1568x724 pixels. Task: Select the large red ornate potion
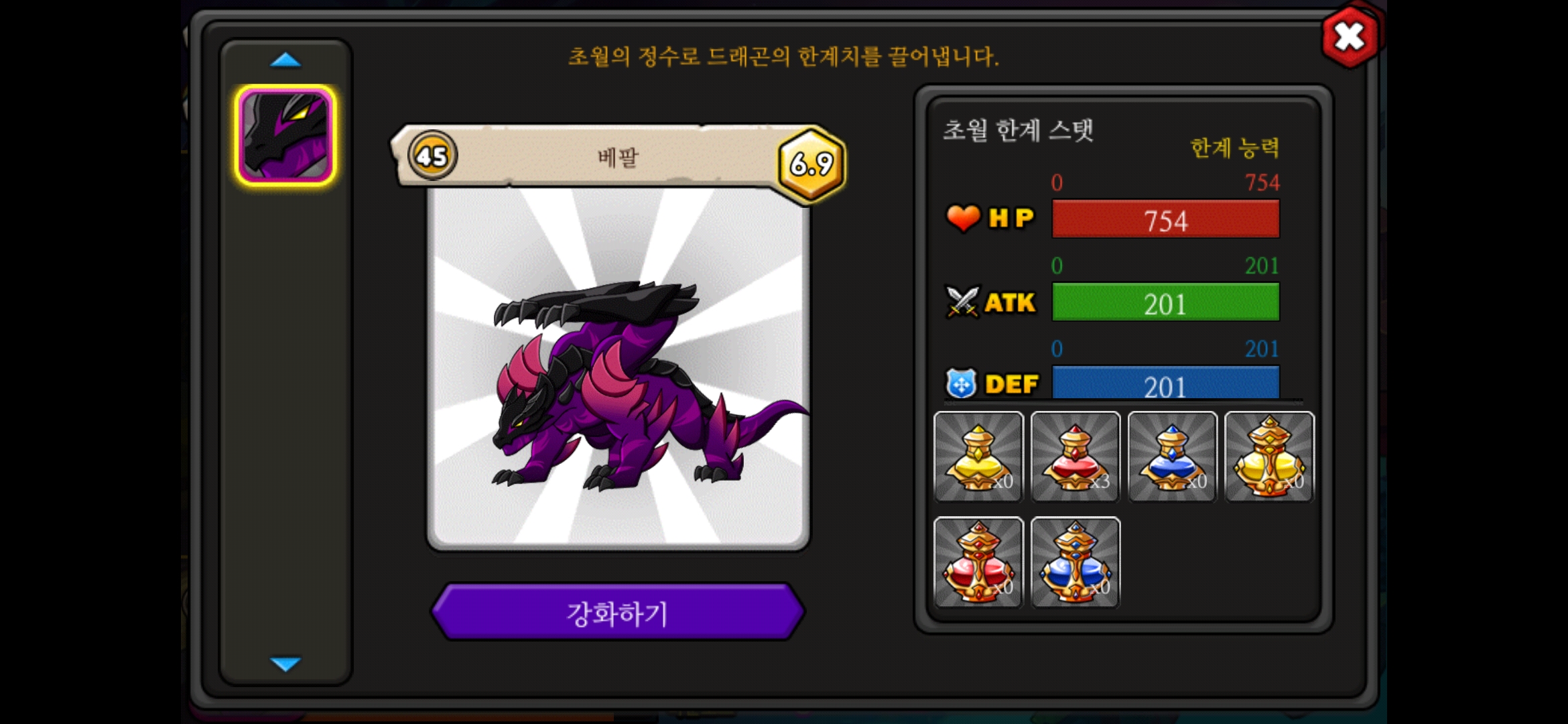tap(978, 562)
